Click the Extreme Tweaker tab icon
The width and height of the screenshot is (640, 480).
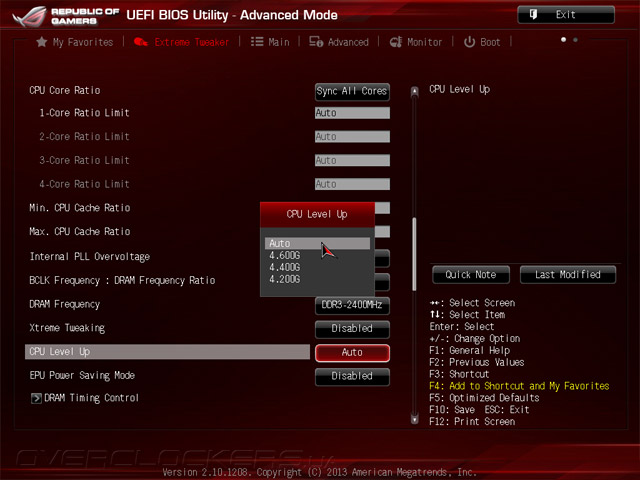pyautogui.click(x=141, y=42)
